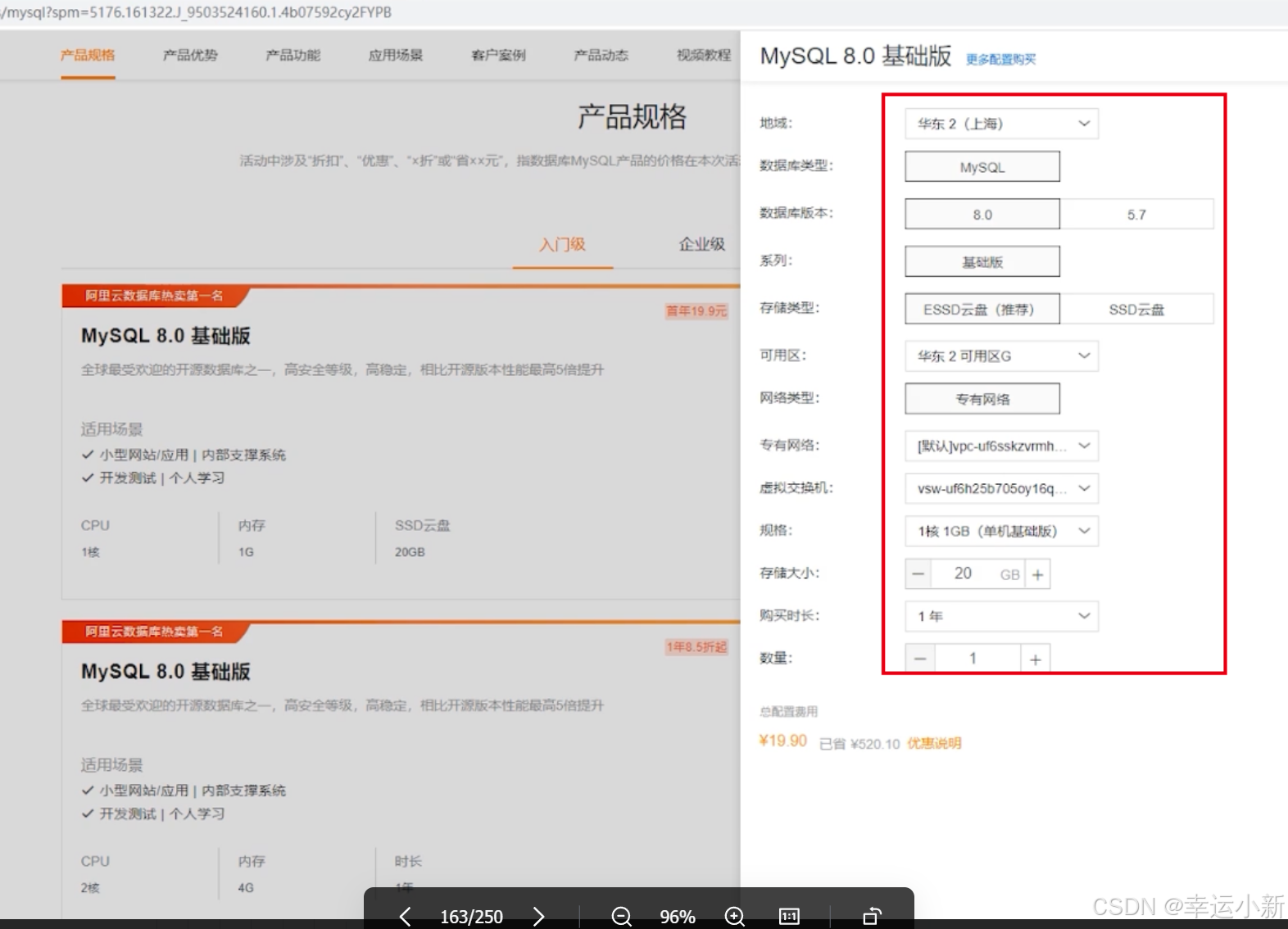Open the 产品功能 tab

point(293,56)
